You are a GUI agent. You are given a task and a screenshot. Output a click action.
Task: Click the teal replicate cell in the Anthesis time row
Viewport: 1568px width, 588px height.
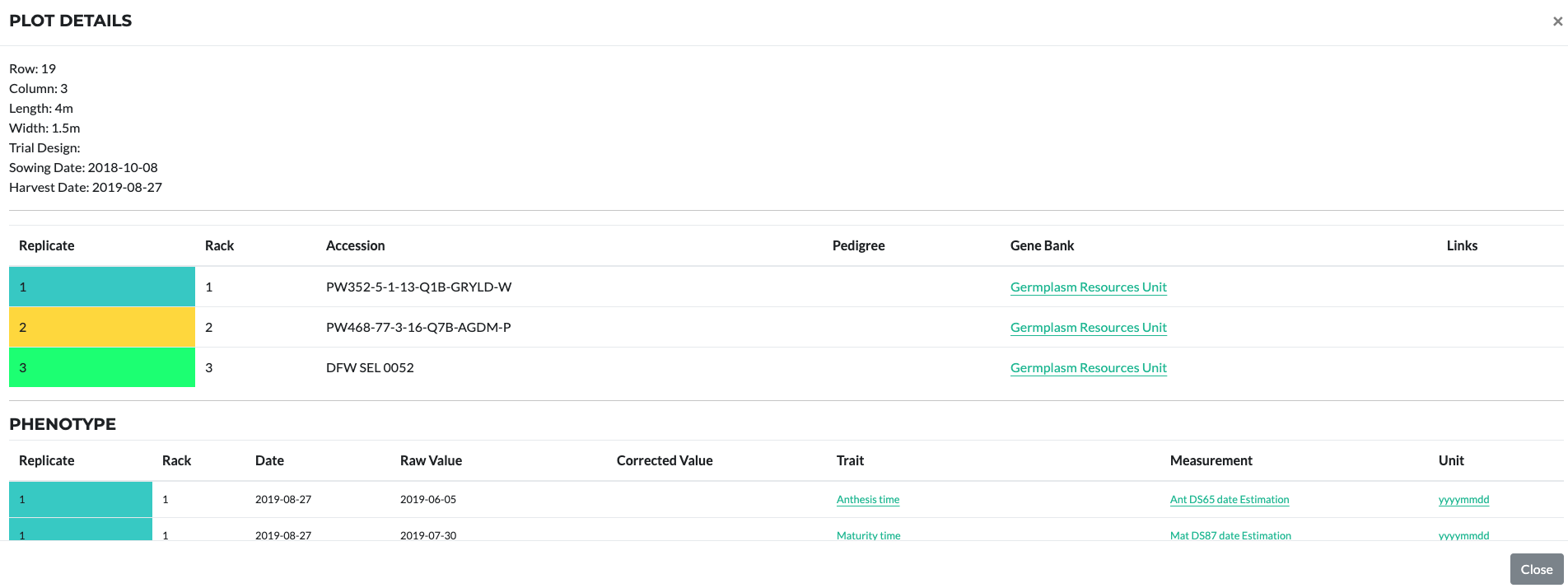click(81, 499)
